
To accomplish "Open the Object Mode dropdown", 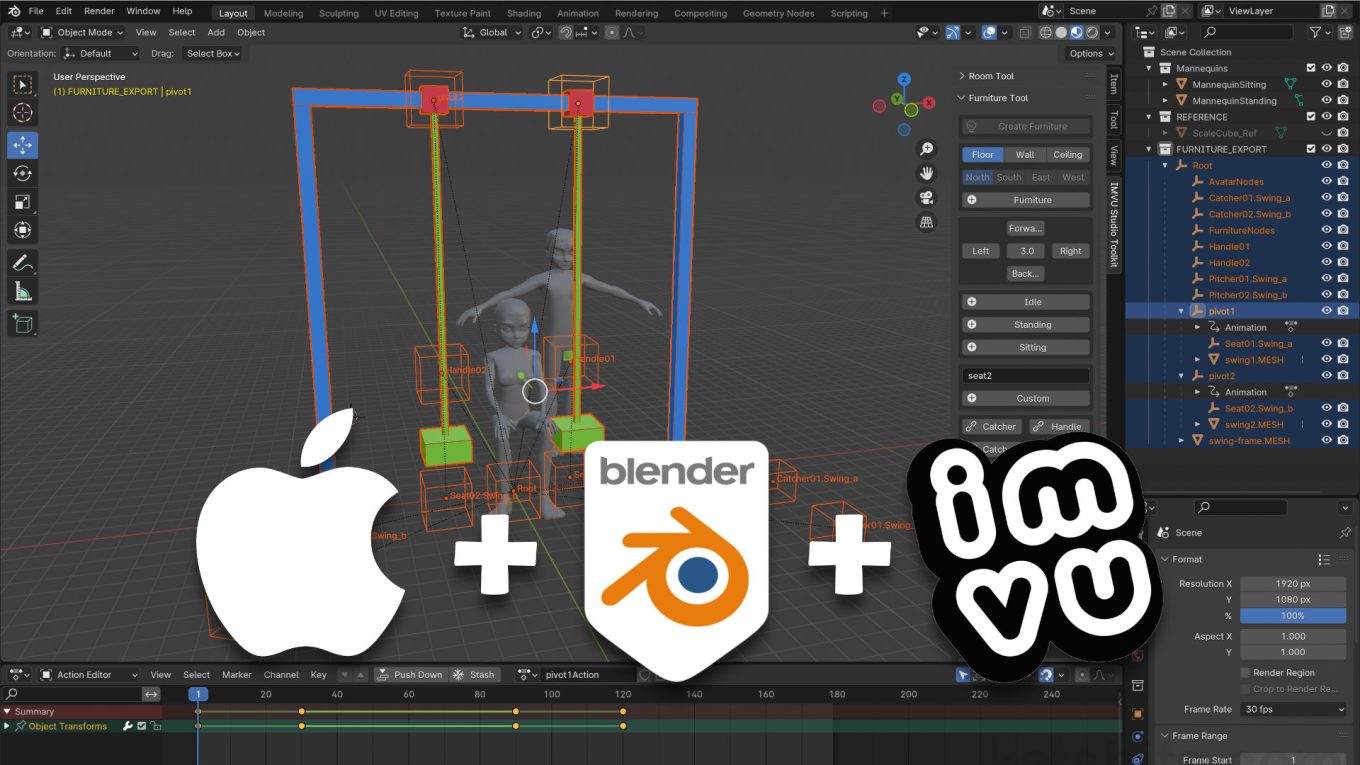I will coord(83,32).
